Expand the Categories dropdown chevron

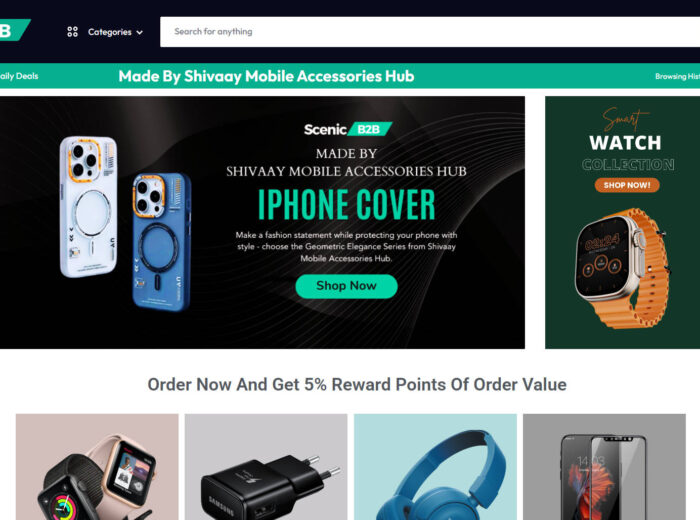pos(140,33)
